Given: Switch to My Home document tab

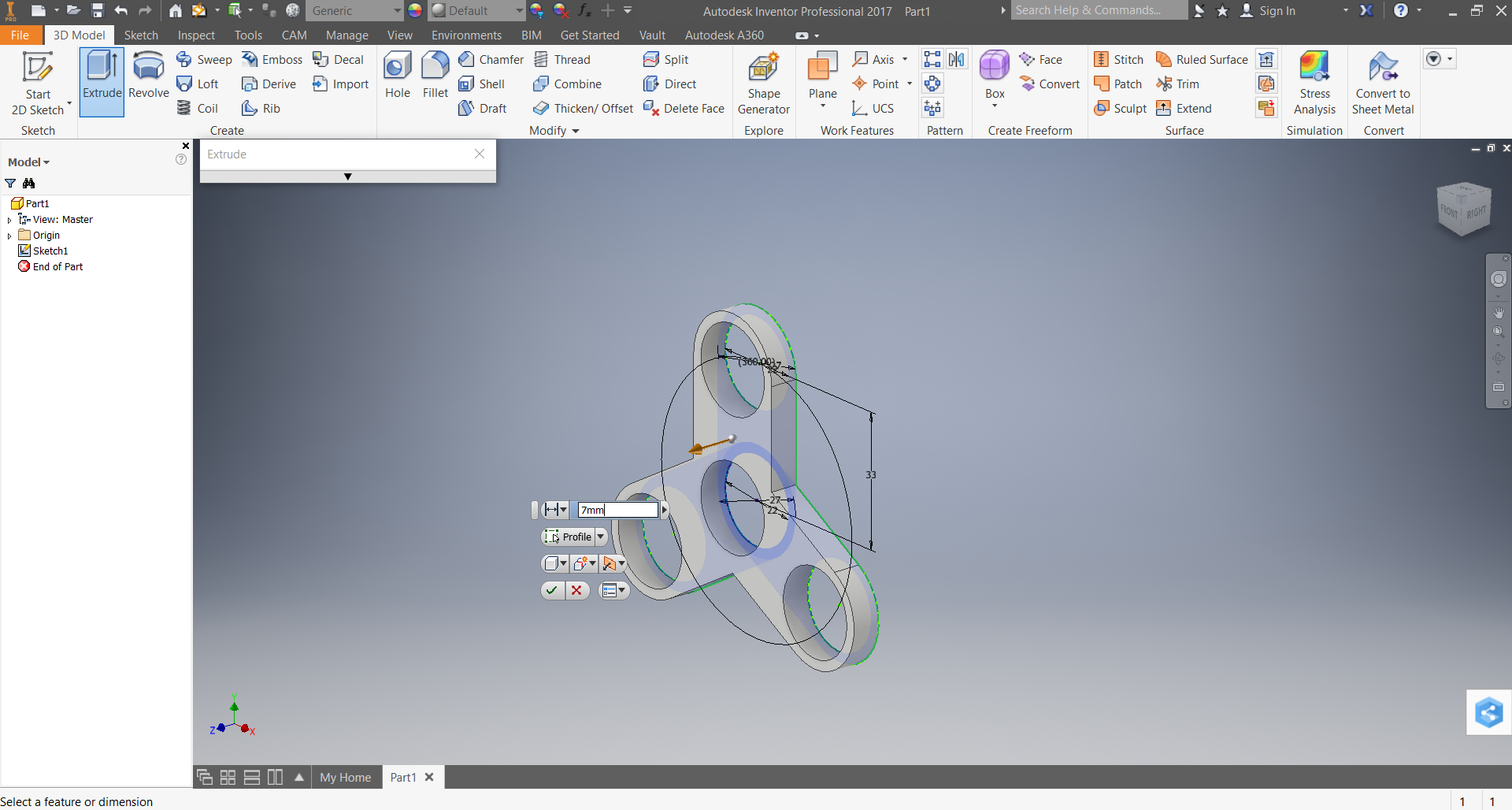Looking at the screenshot, I should click(345, 777).
